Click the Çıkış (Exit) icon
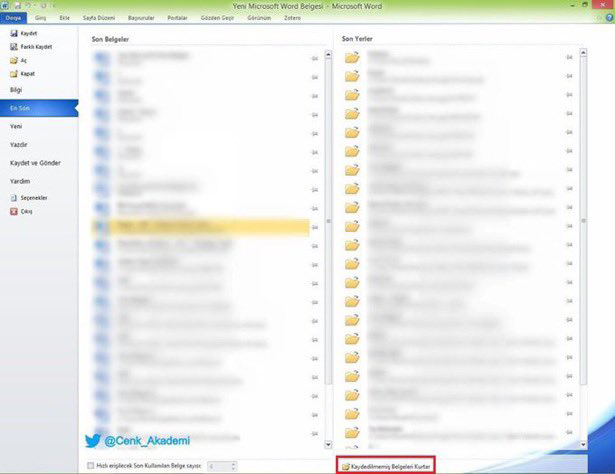This screenshot has height=474, width=615. 13,211
